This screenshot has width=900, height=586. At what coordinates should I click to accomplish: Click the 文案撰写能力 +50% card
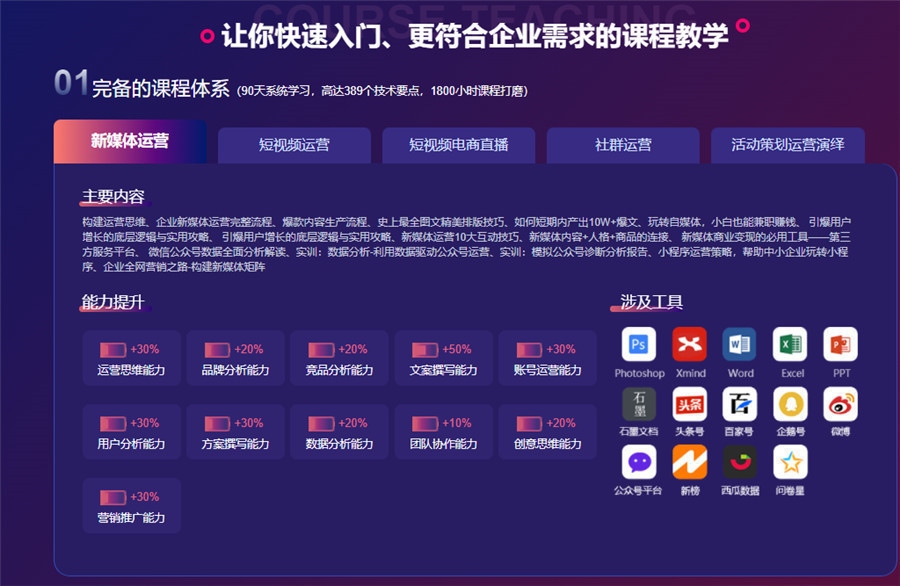pos(443,358)
